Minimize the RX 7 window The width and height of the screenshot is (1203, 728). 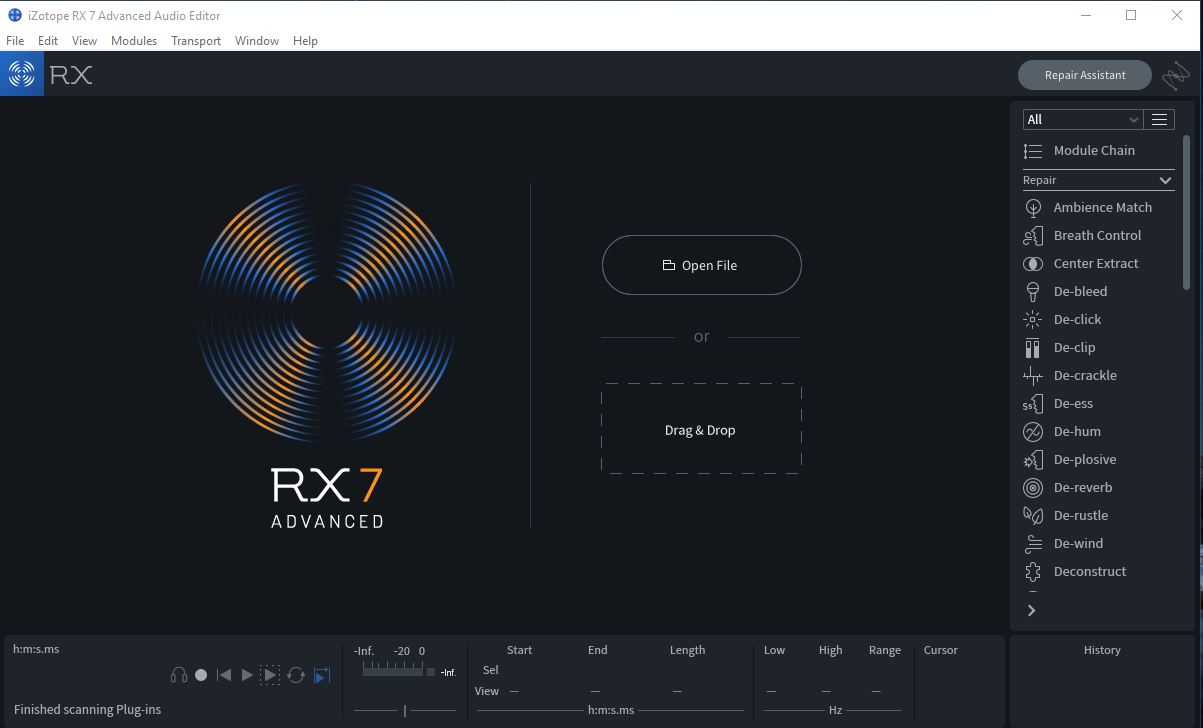[x=1086, y=15]
